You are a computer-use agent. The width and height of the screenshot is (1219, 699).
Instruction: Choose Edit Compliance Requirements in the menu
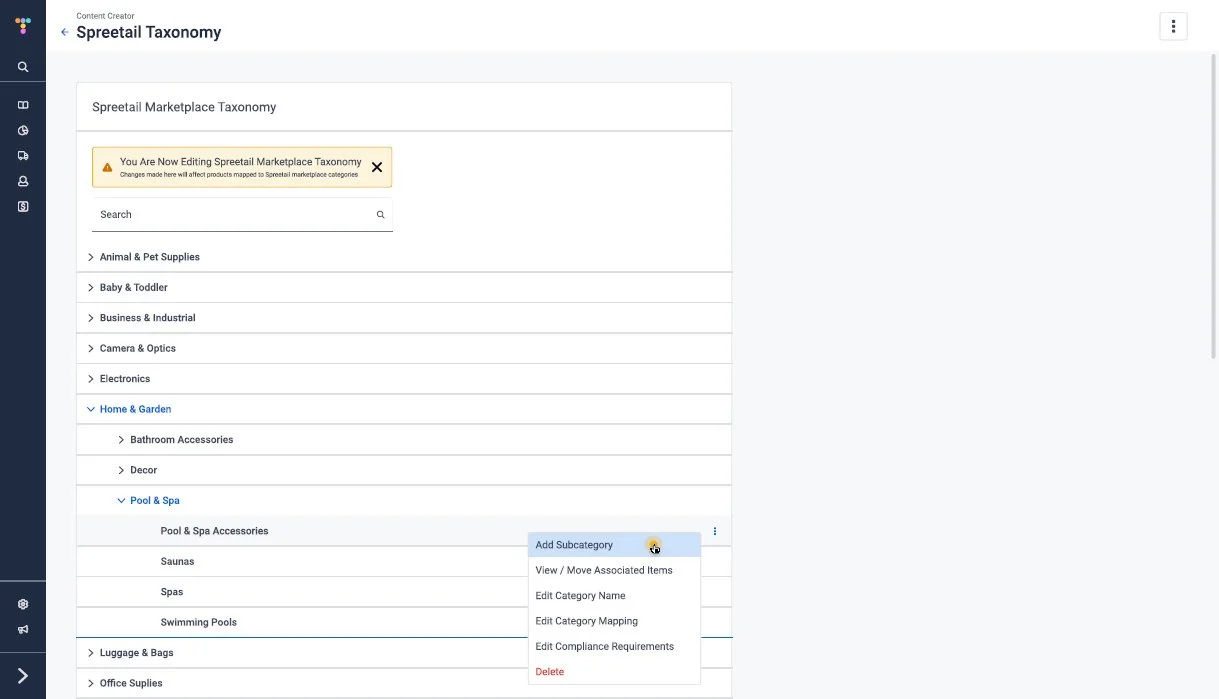tap(614, 647)
